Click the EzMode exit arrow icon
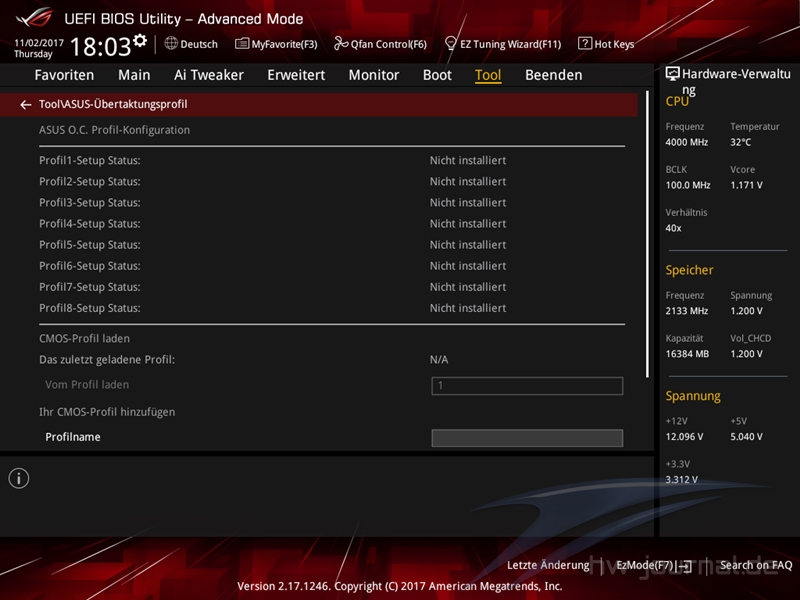800x600 pixels. pyautogui.click(x=685, y=566)
